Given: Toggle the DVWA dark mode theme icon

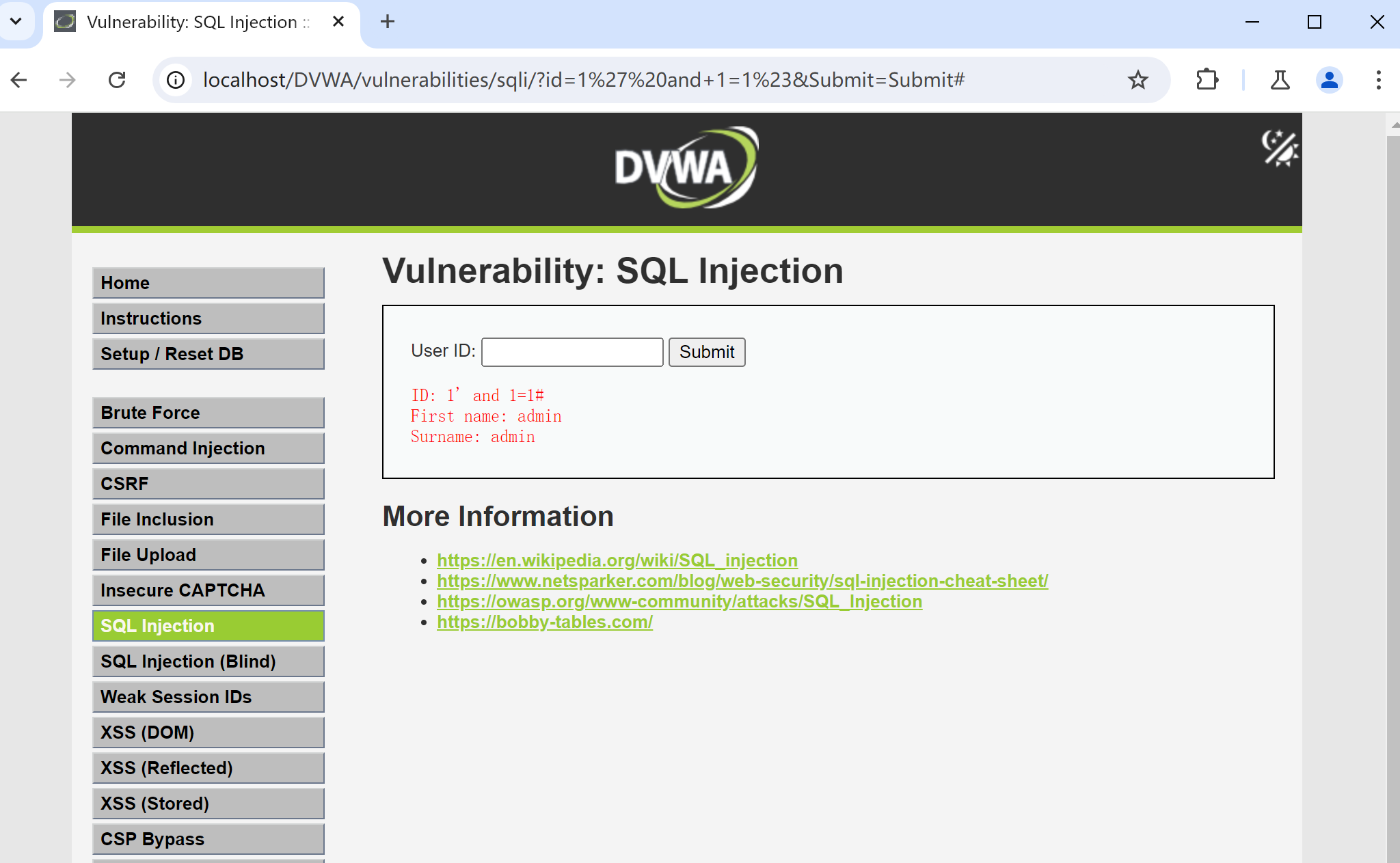Looking at the screenshot, I should [x=1279, y=148].
